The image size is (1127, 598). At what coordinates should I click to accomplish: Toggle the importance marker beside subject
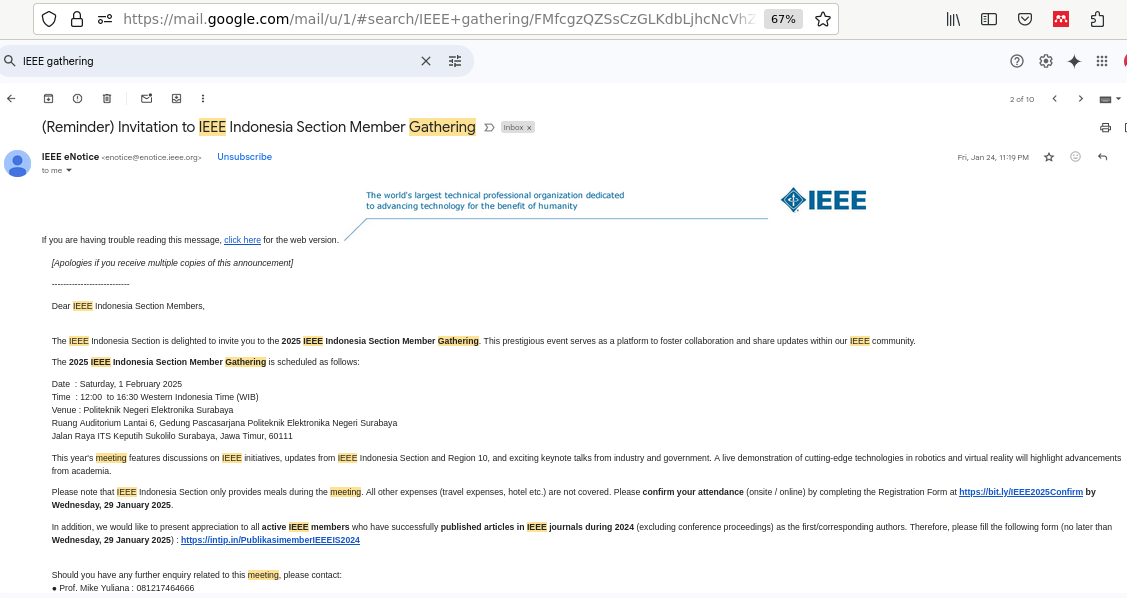pyautogui.click(x=489, y=127)
